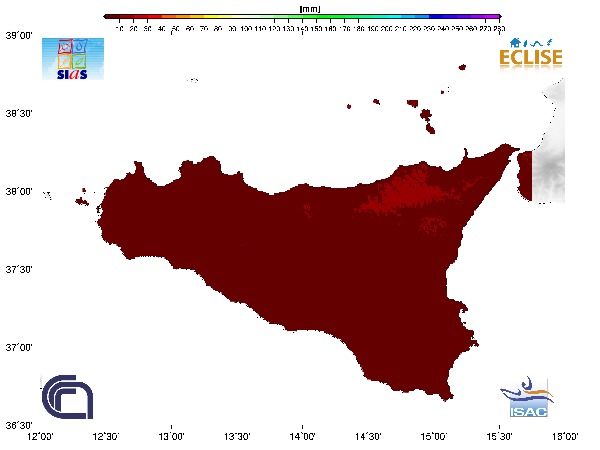Screen dimensions: 600x450
Task: Click the 15°30' longitude label
Action: [499, 436]
